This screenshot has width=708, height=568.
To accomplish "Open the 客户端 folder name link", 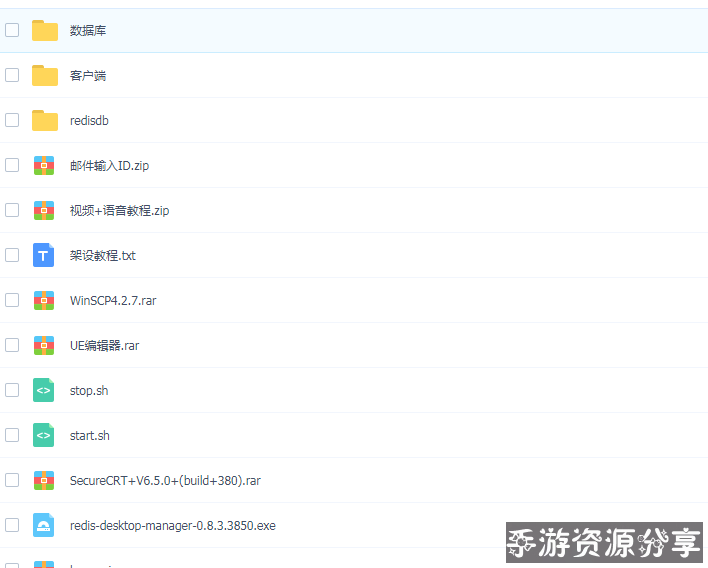I will tap(88, 76).
